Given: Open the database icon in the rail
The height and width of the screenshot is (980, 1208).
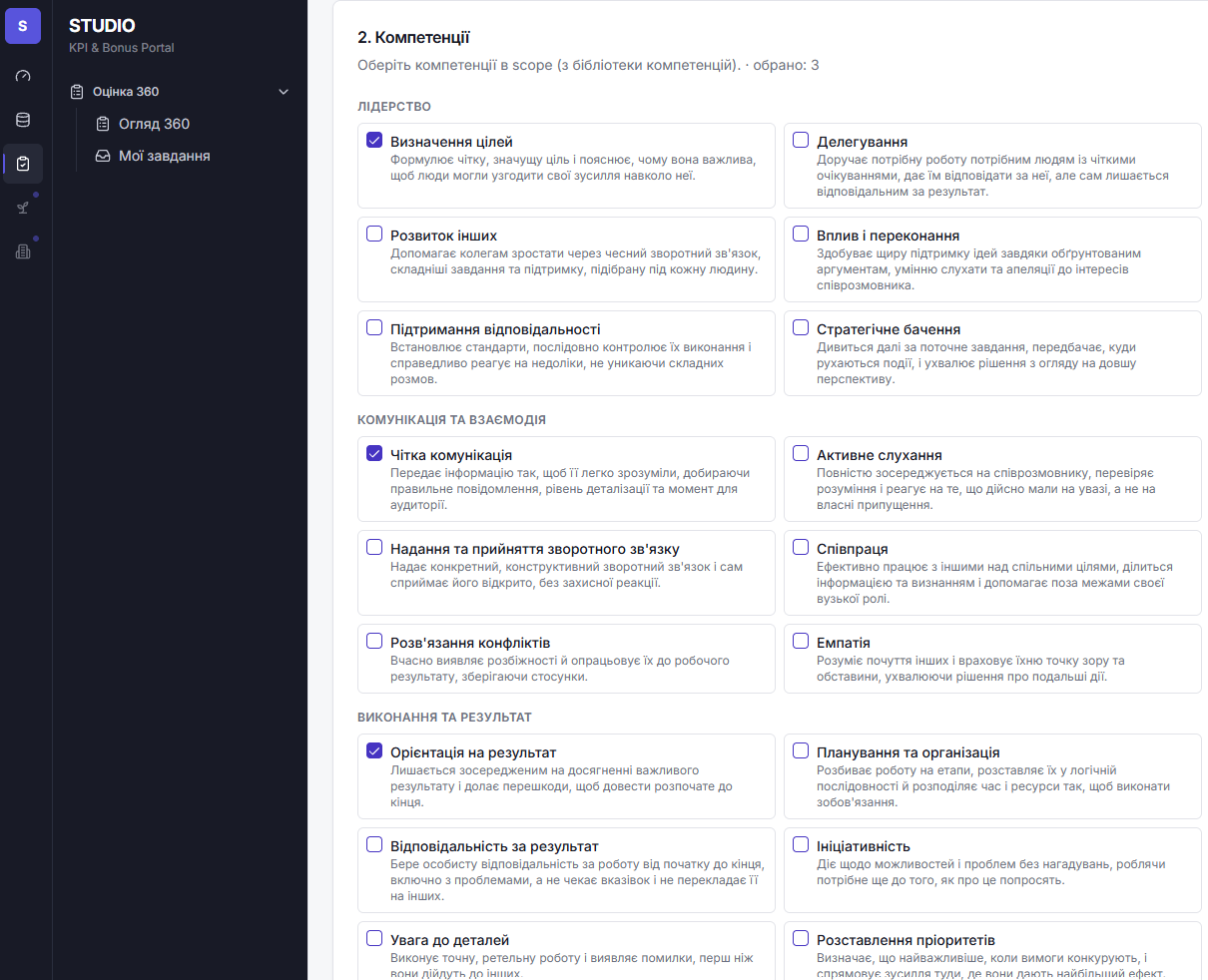Looking at the screenshot, I should (x=23, y=120).
